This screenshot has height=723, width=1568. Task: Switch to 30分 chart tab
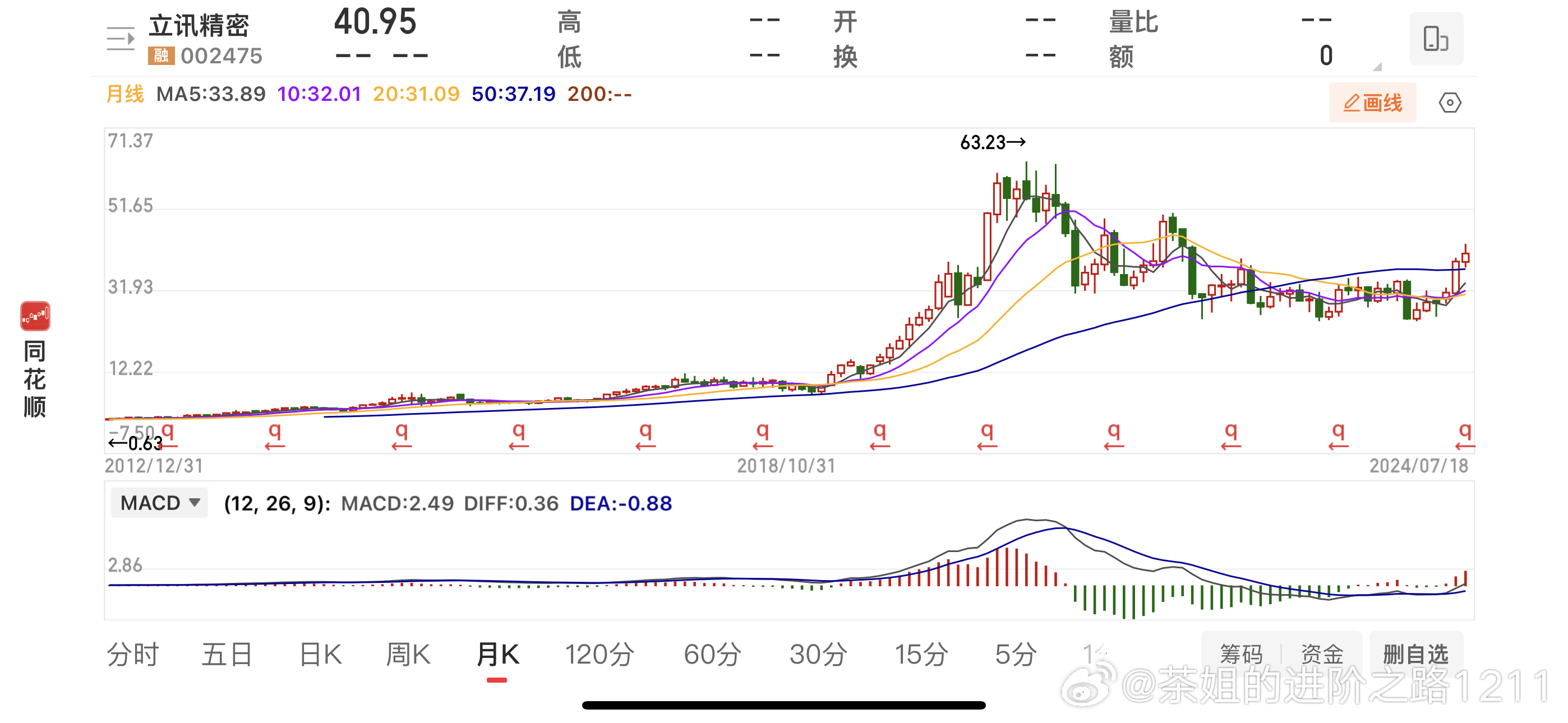click(818, 654)
